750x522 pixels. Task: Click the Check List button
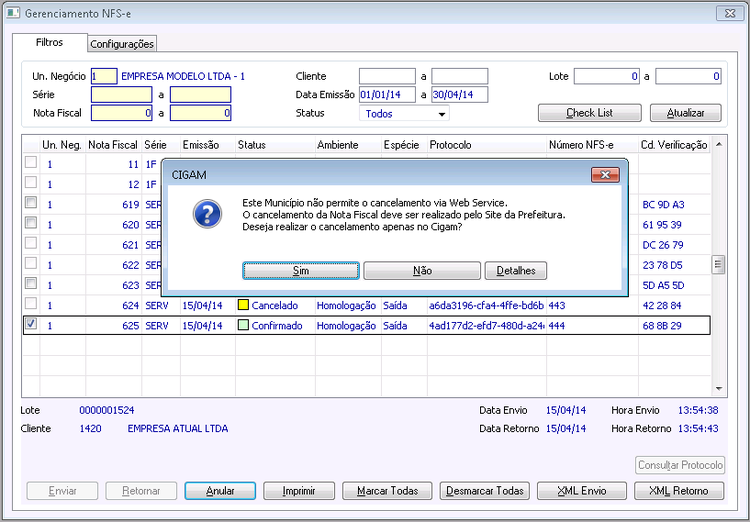click(589, 113)
